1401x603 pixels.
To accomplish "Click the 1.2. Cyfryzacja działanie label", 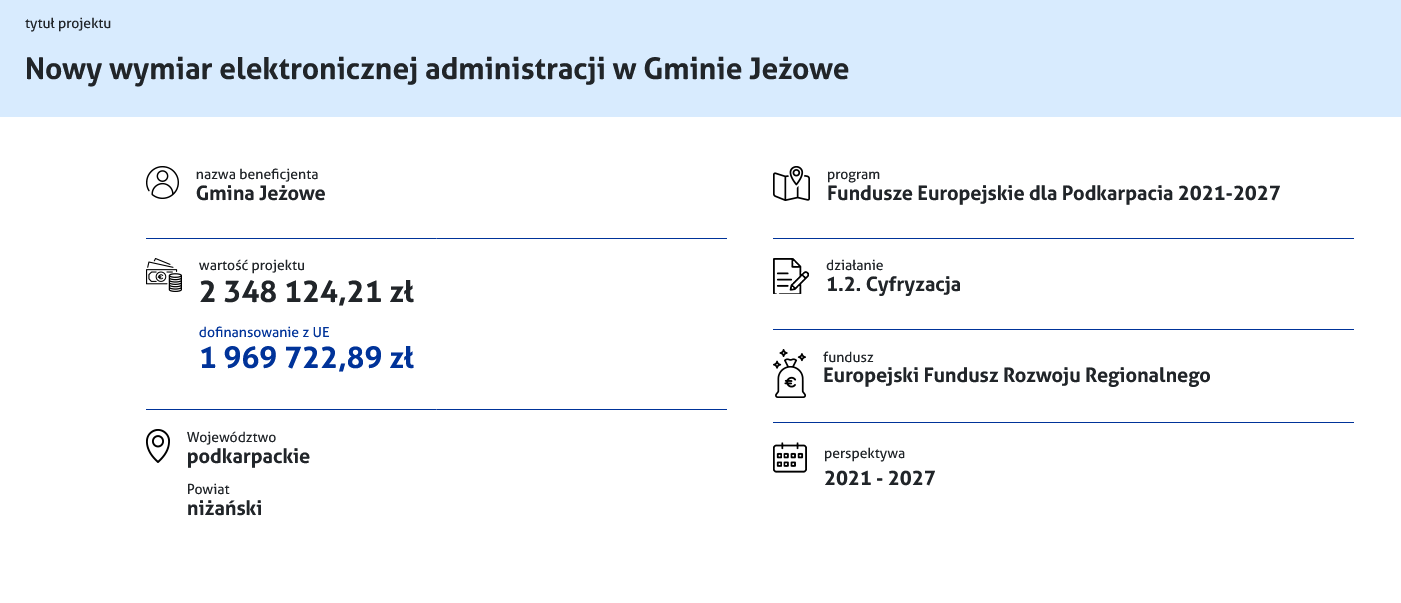I will click(893, 284).
